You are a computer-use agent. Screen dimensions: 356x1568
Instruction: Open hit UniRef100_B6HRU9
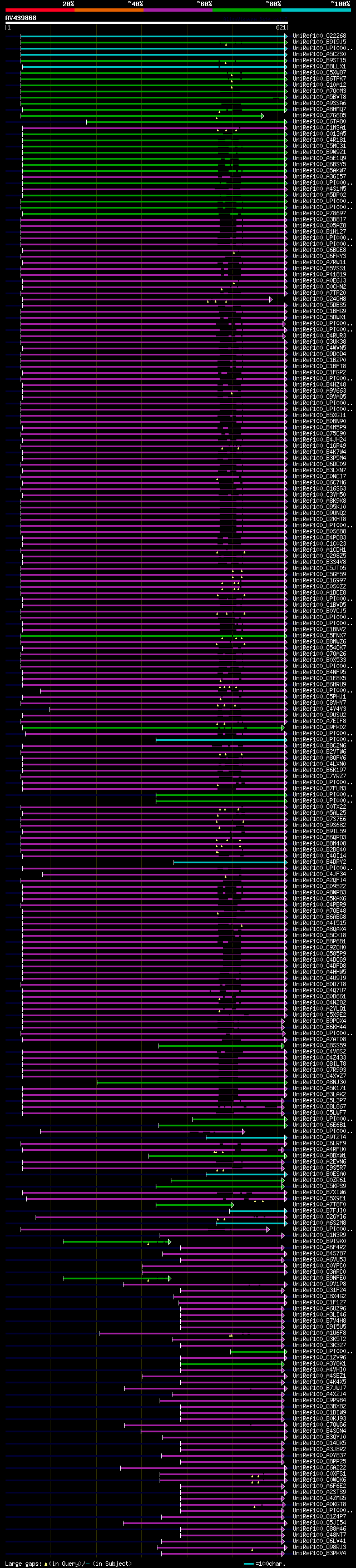tap(319, 684)
